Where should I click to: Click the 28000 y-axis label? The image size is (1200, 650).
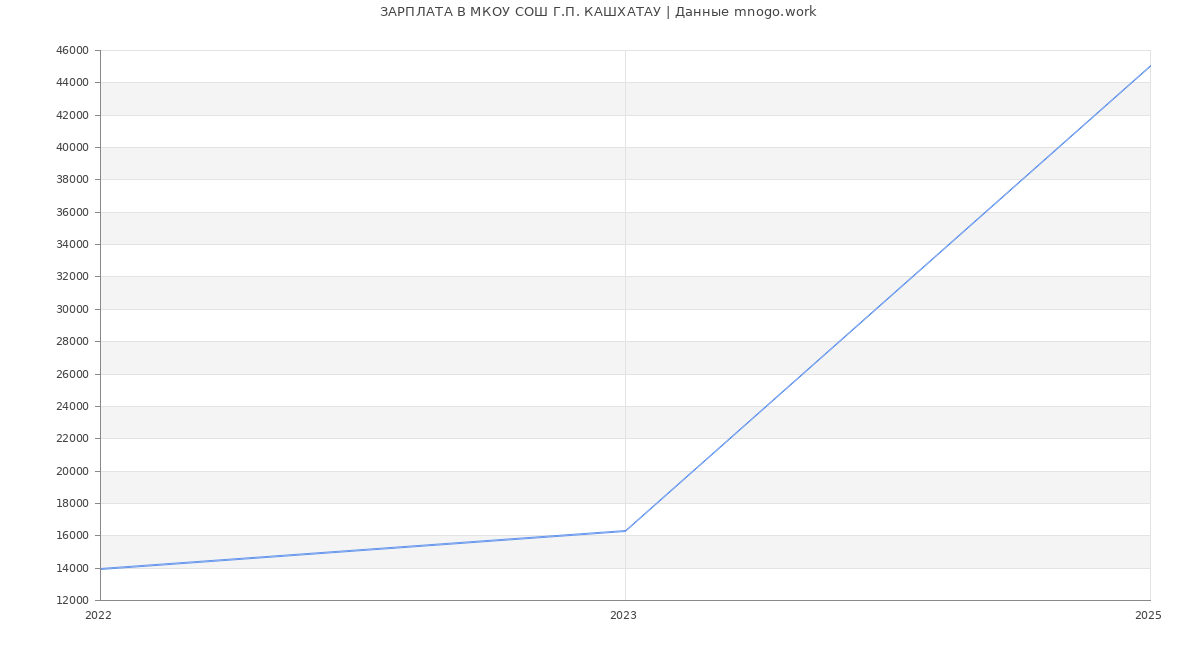click(x=72, y=342)
